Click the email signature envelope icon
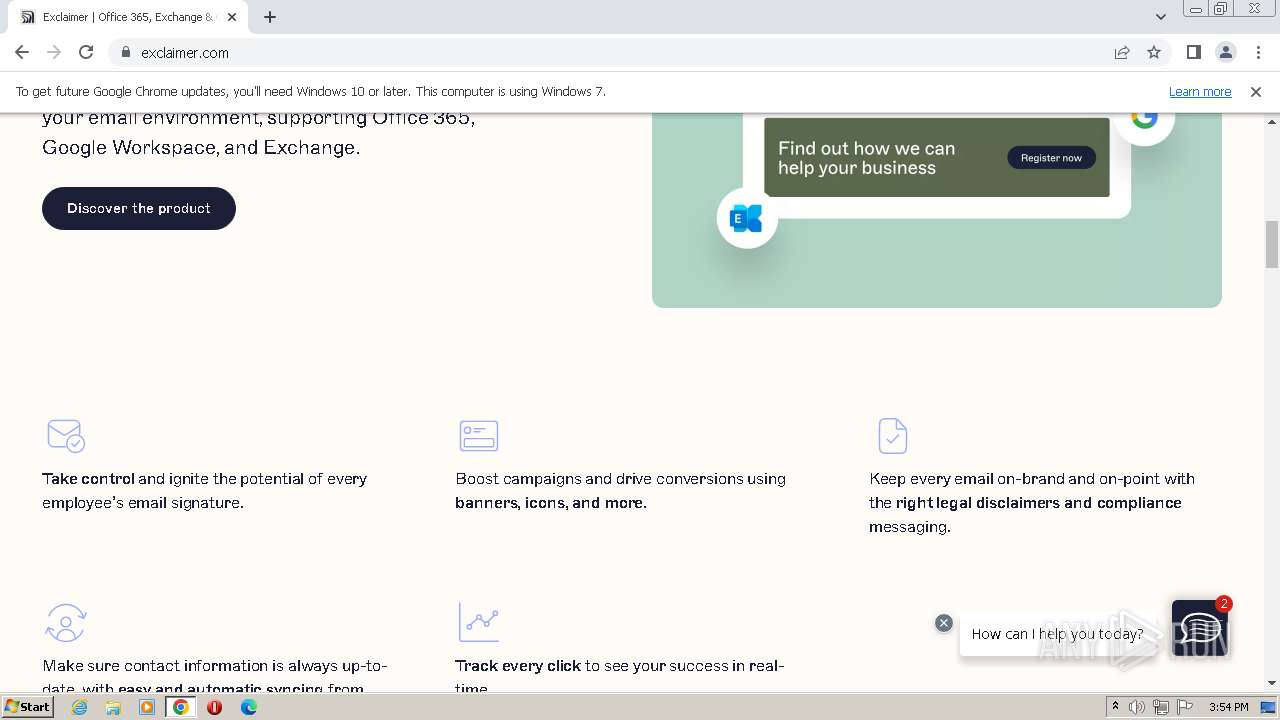 pos(66,436)
